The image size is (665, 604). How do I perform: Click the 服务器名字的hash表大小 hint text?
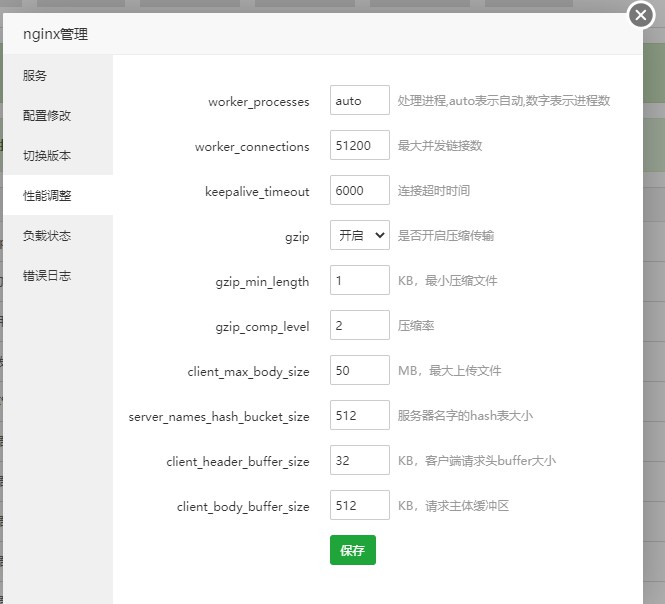tap(465, 415)
